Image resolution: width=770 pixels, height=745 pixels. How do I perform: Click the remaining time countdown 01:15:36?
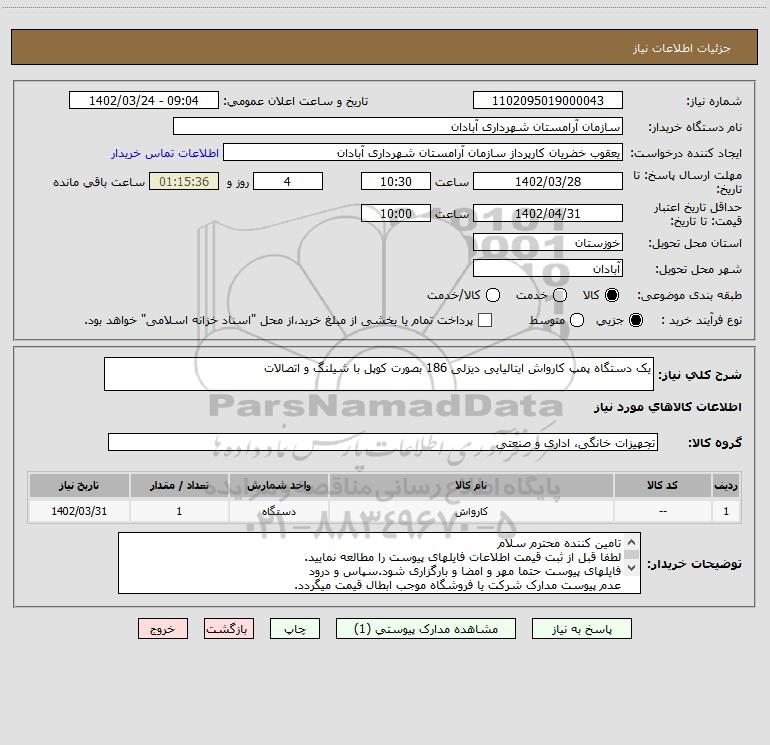tap(184, 181)
